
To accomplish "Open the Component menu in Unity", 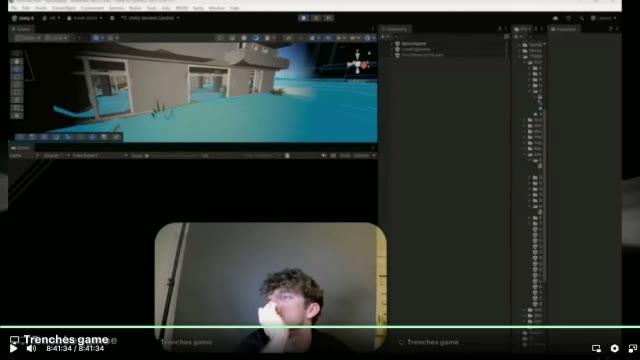I will (92, 8).
